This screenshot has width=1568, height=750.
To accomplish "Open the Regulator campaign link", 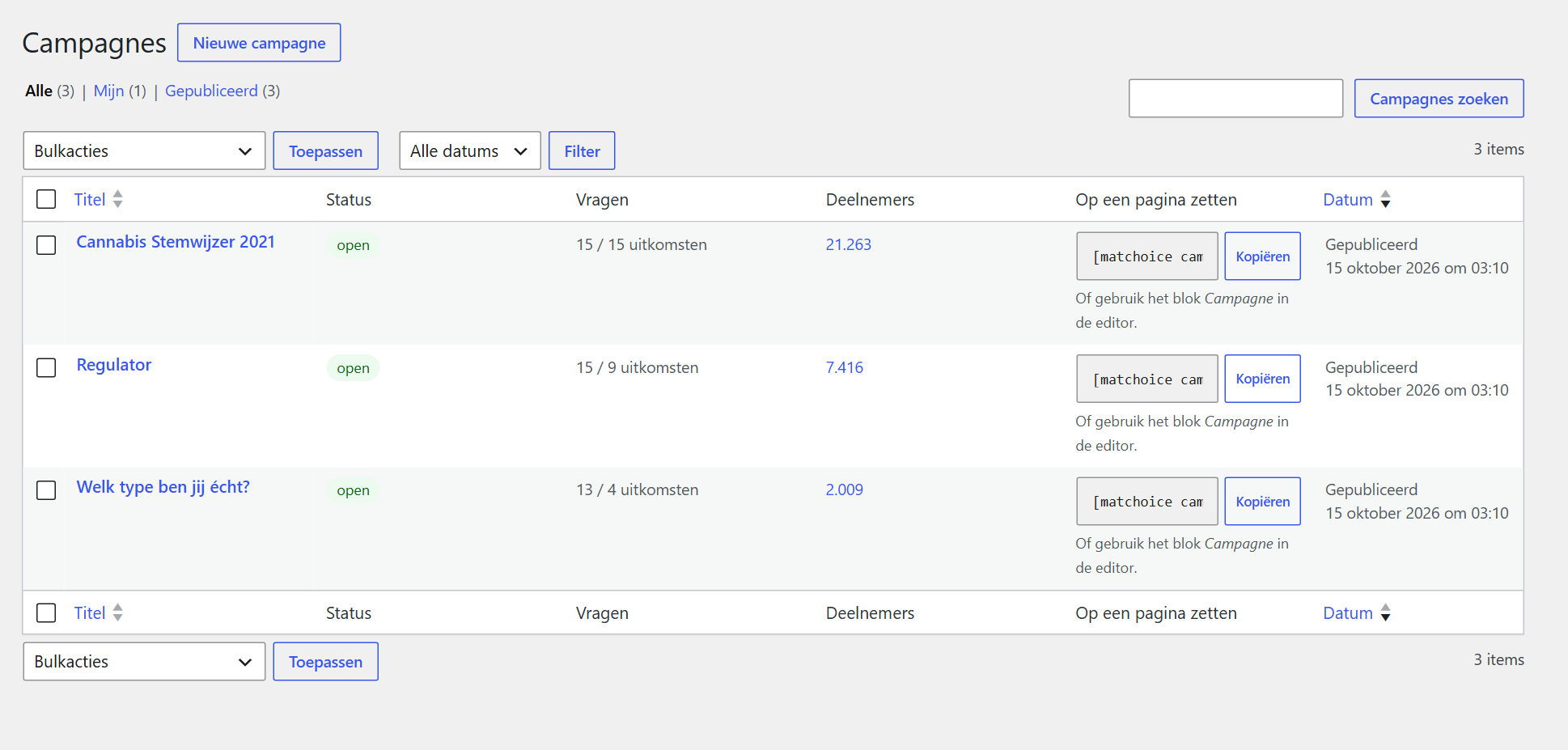I will click(x=114, y=365).
